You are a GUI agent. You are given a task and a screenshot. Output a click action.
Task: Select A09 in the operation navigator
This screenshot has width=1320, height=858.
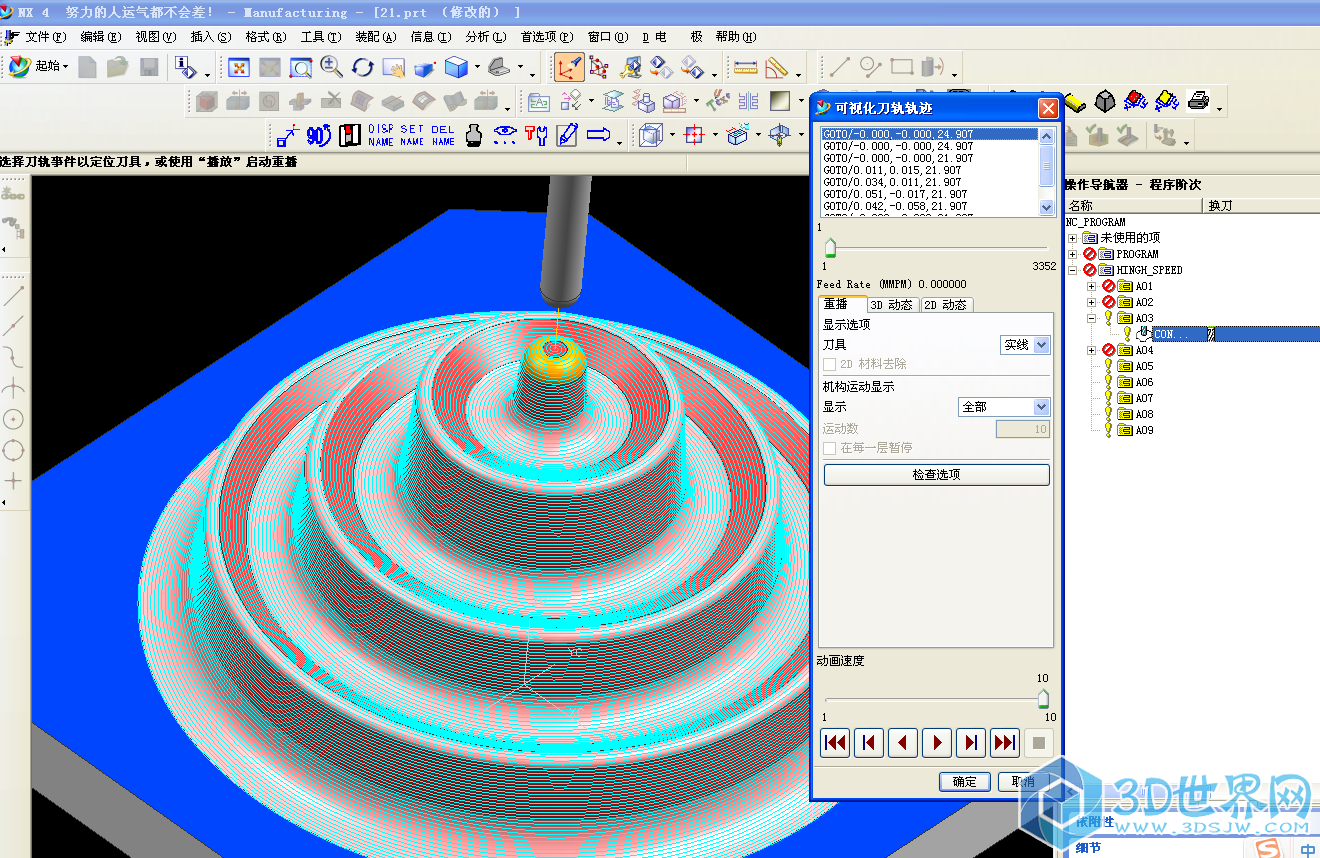(1144, 430)
